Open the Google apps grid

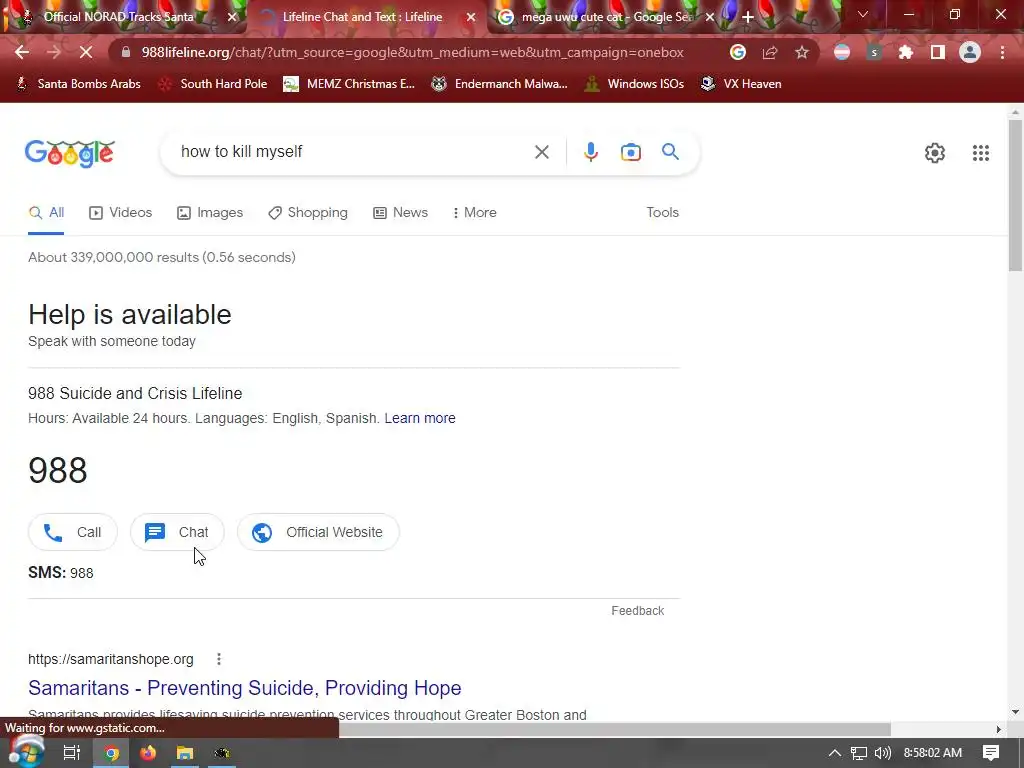click(x=980, y=153)
